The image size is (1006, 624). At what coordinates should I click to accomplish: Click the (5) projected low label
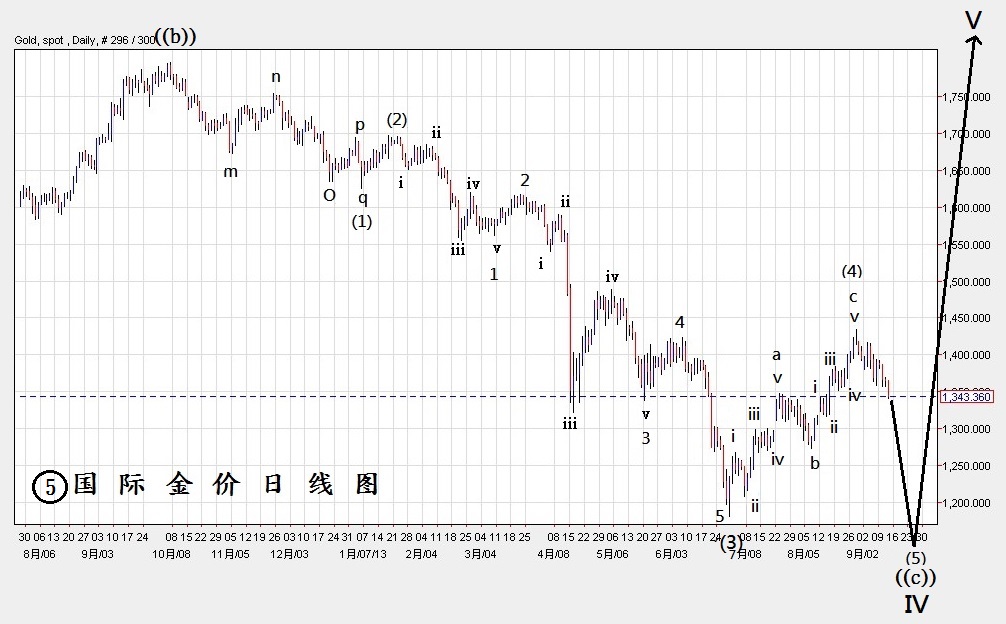coord(916,557)
